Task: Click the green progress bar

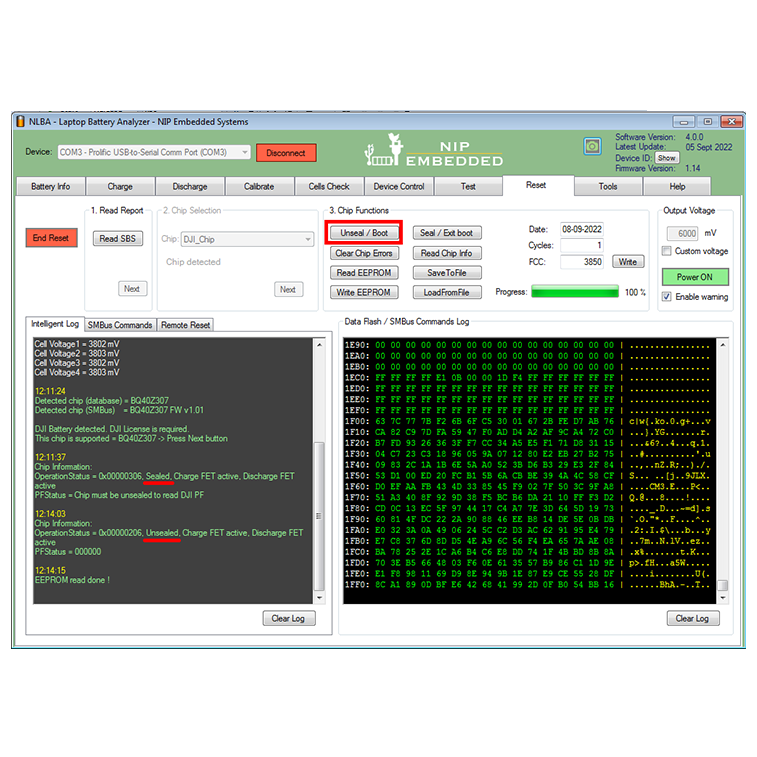Action: coord(575,292)
